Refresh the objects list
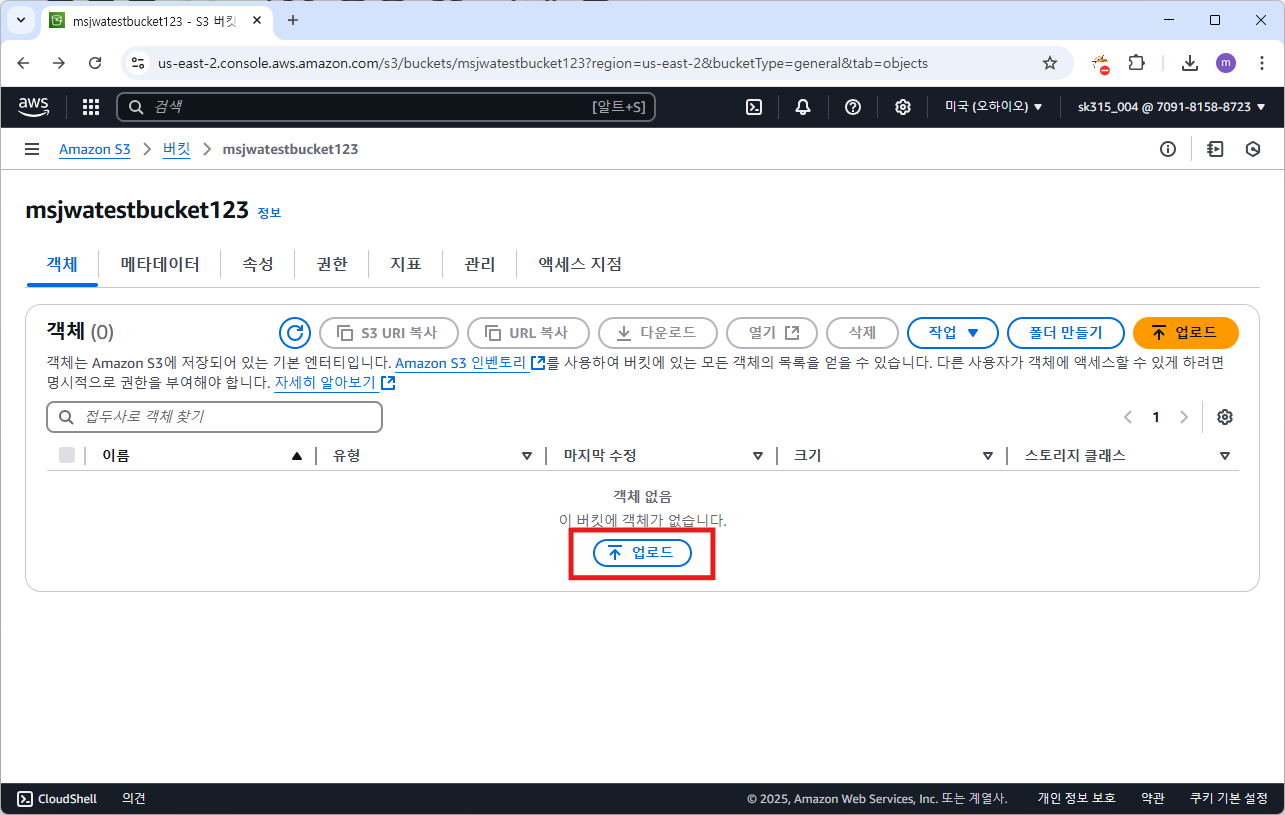This screenshot has width=1285, height=815. coord(294,333)
